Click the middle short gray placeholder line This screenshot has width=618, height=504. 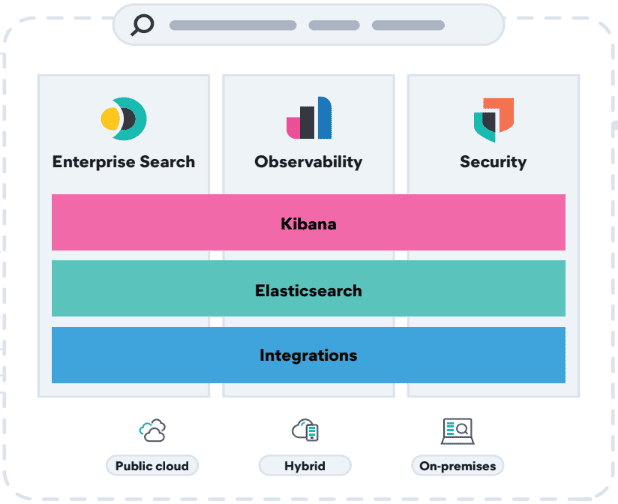pyautogui.click(x=334, y=25)
